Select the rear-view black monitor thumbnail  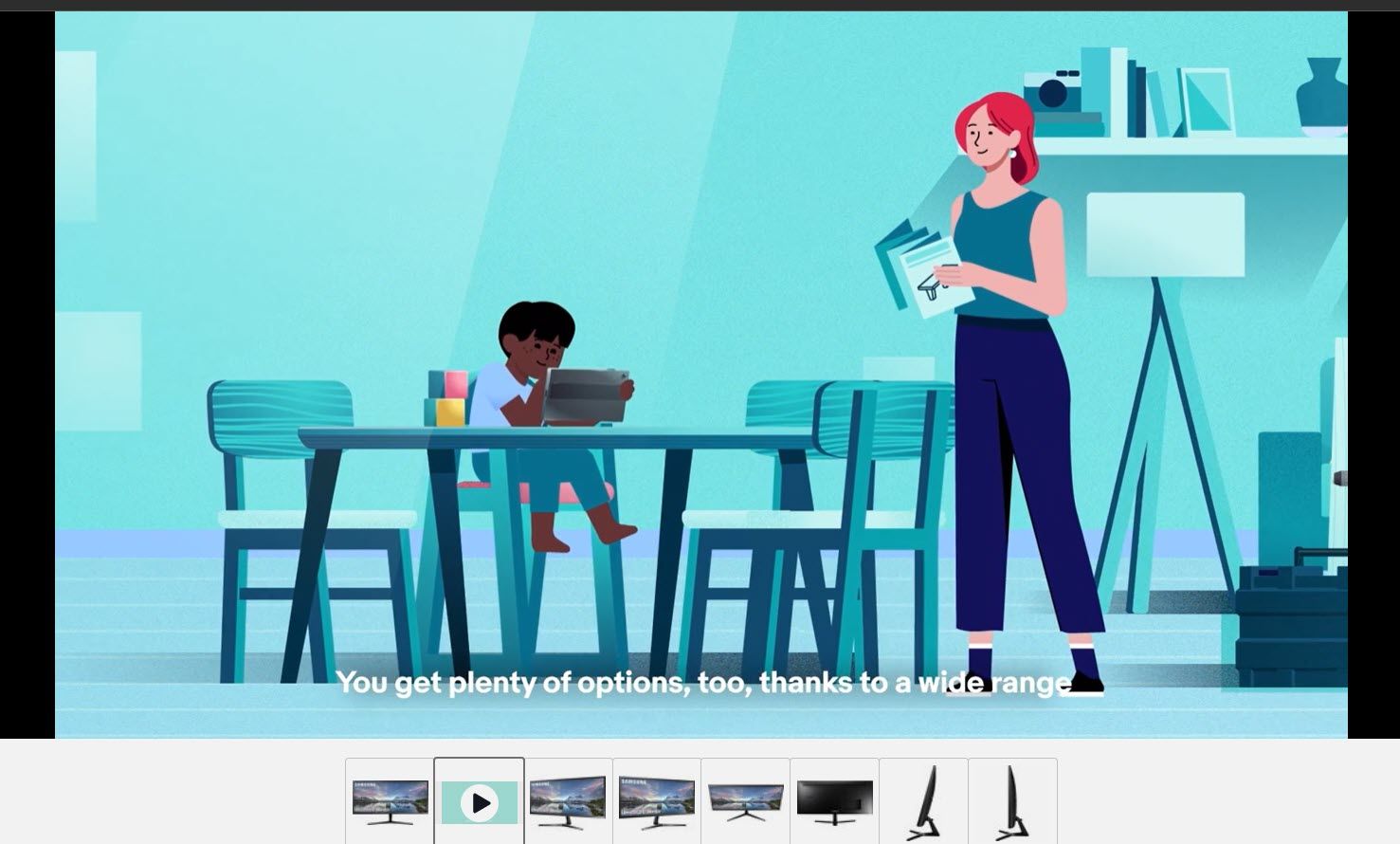coord(834,801)
